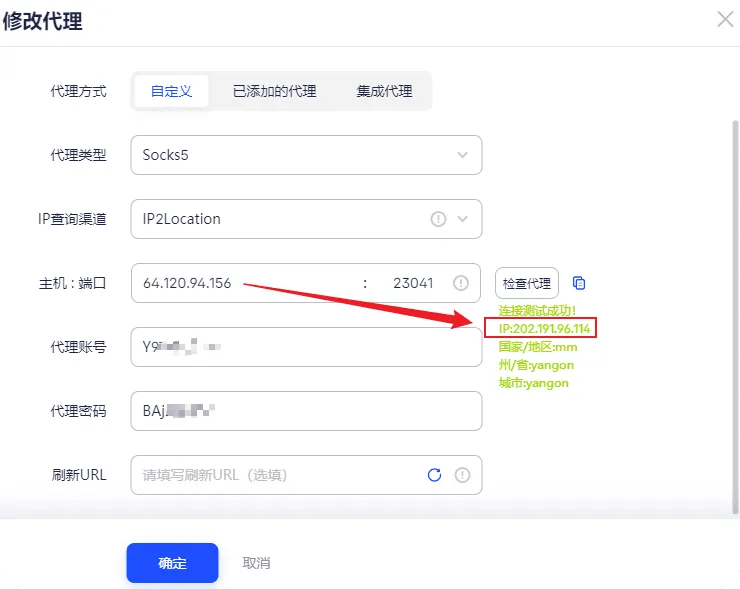Click the blue refresh icon in 刷新URL

435,475
